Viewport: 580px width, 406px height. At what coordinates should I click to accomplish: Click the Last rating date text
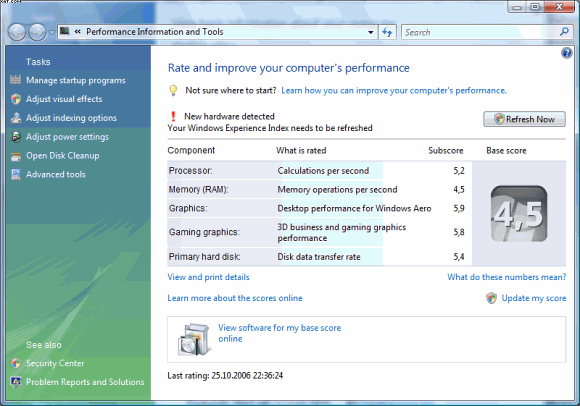click(225, 376)
